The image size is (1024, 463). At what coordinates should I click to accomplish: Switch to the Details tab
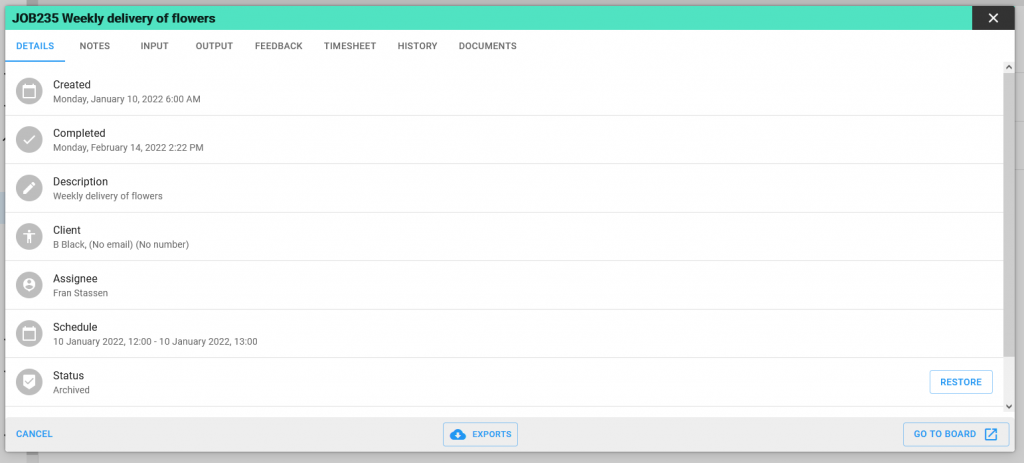tap(35, 46)
